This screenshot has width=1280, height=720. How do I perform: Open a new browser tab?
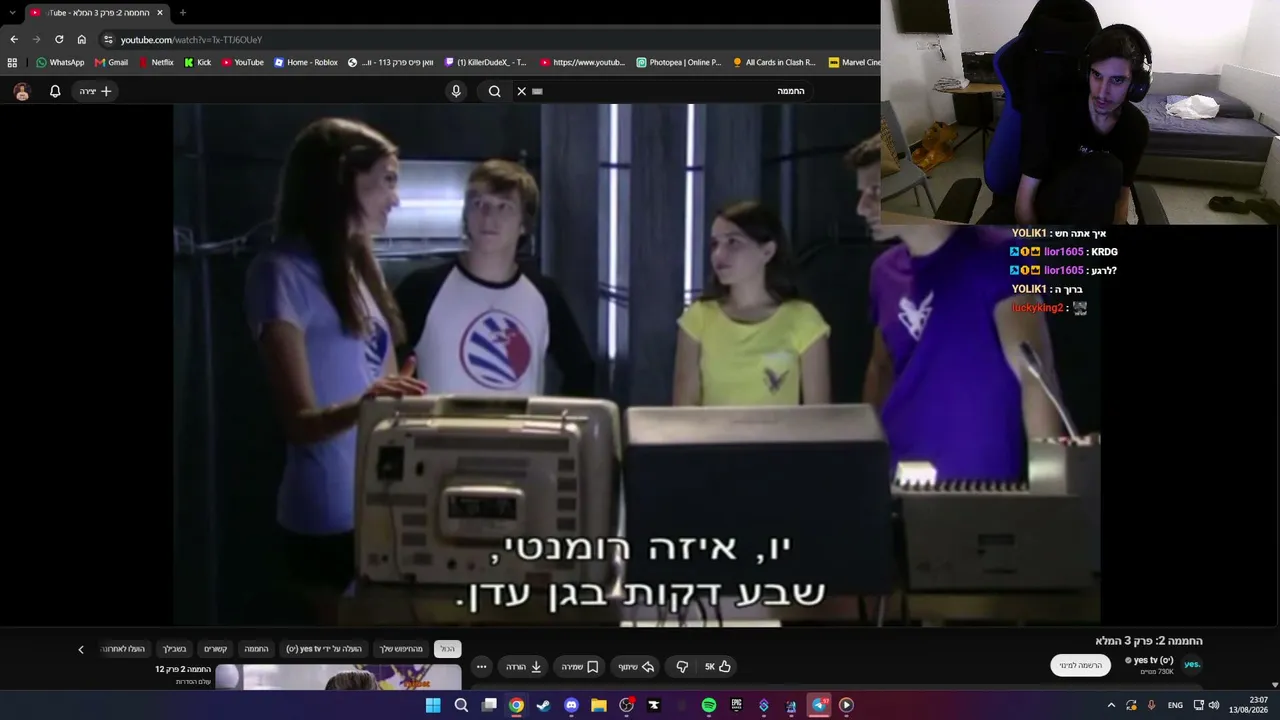(x=182, y=13)
